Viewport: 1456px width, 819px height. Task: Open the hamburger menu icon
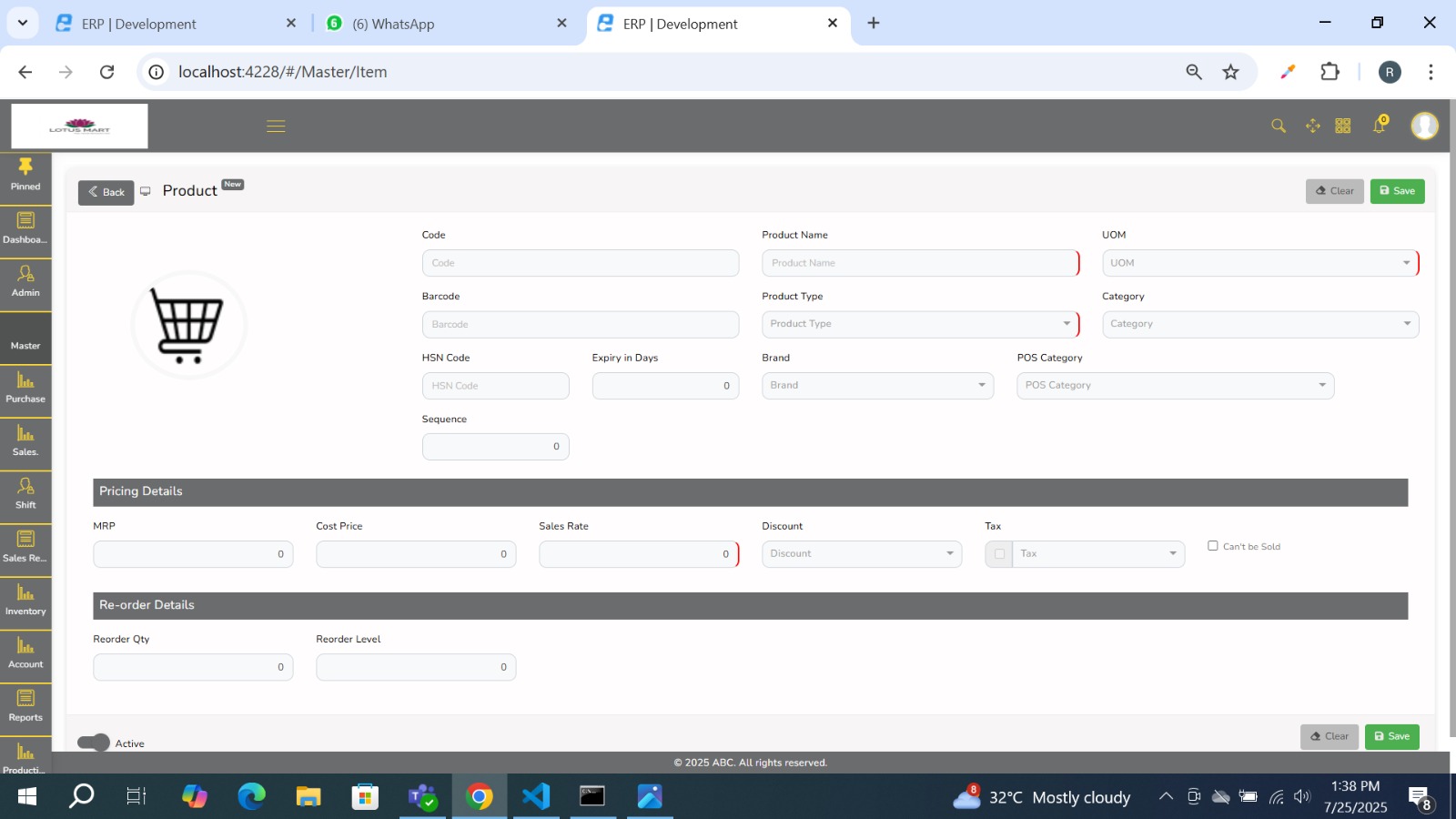point(276,126)
